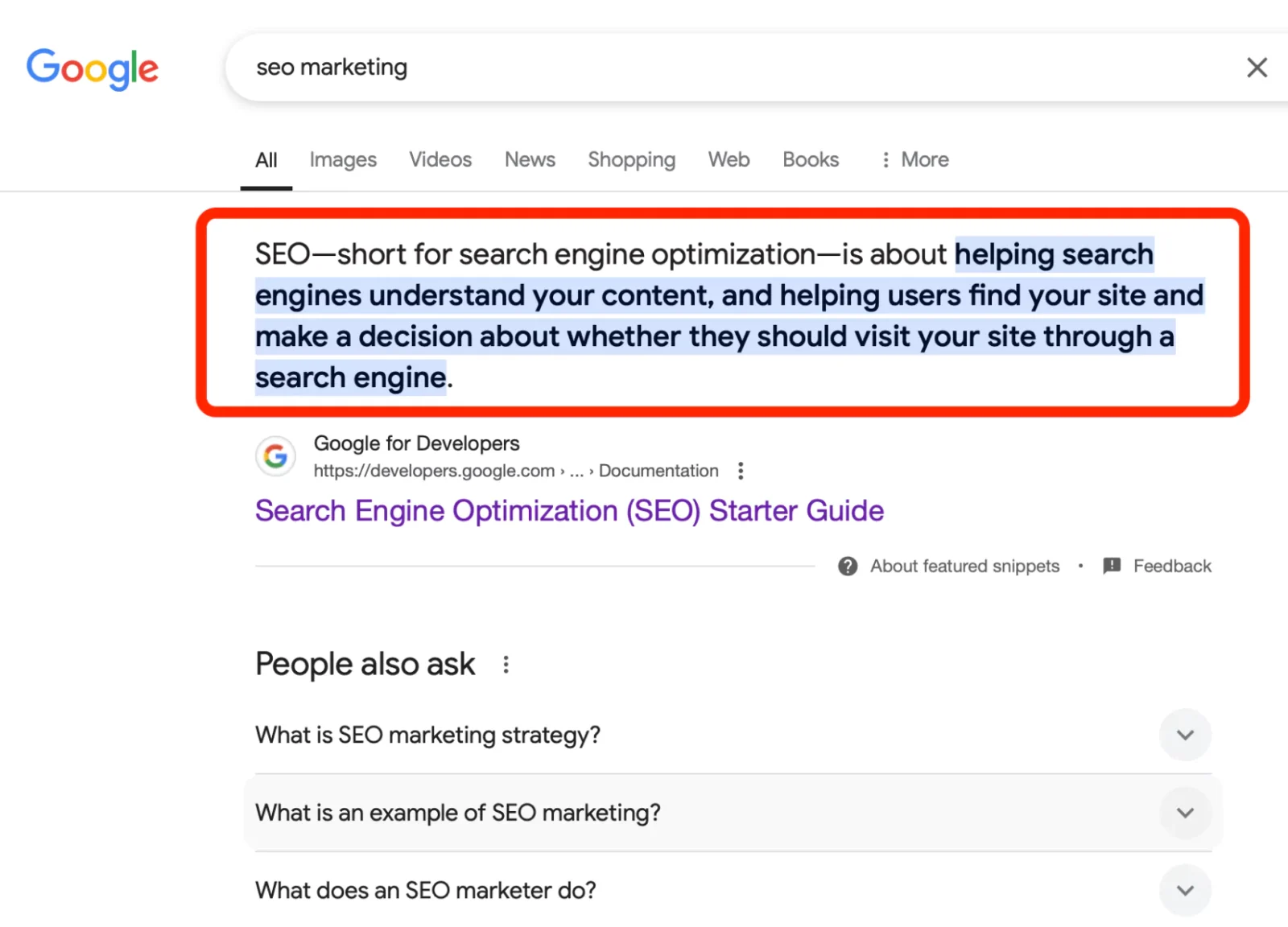Switch to the Images tab
This screenshot has height=927, width=1288.
click(343, 159)
